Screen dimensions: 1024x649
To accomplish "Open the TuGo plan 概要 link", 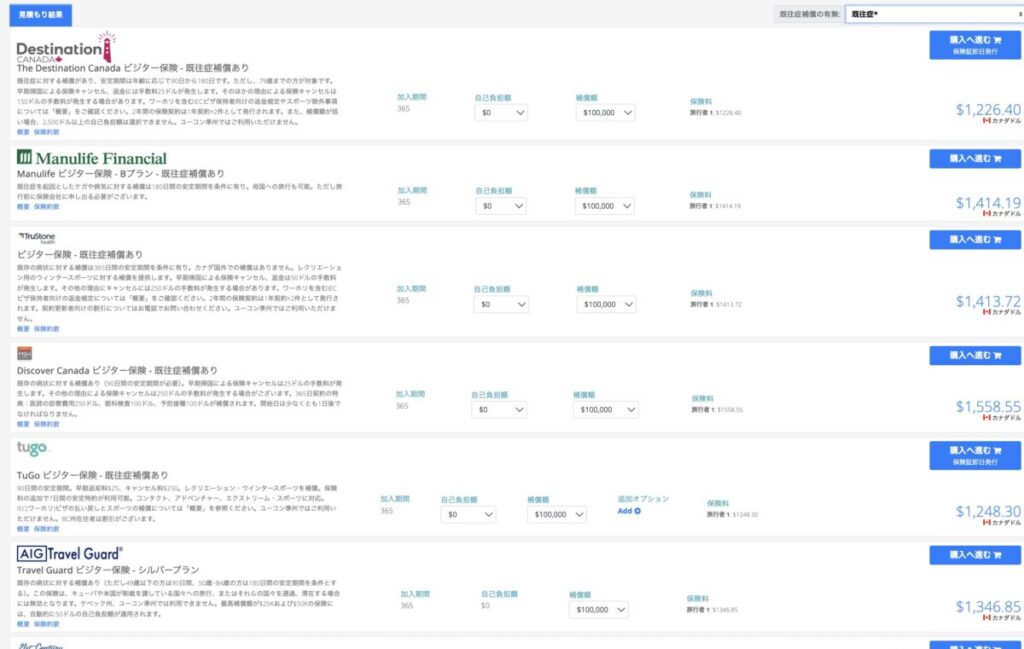I will (23, 529).
